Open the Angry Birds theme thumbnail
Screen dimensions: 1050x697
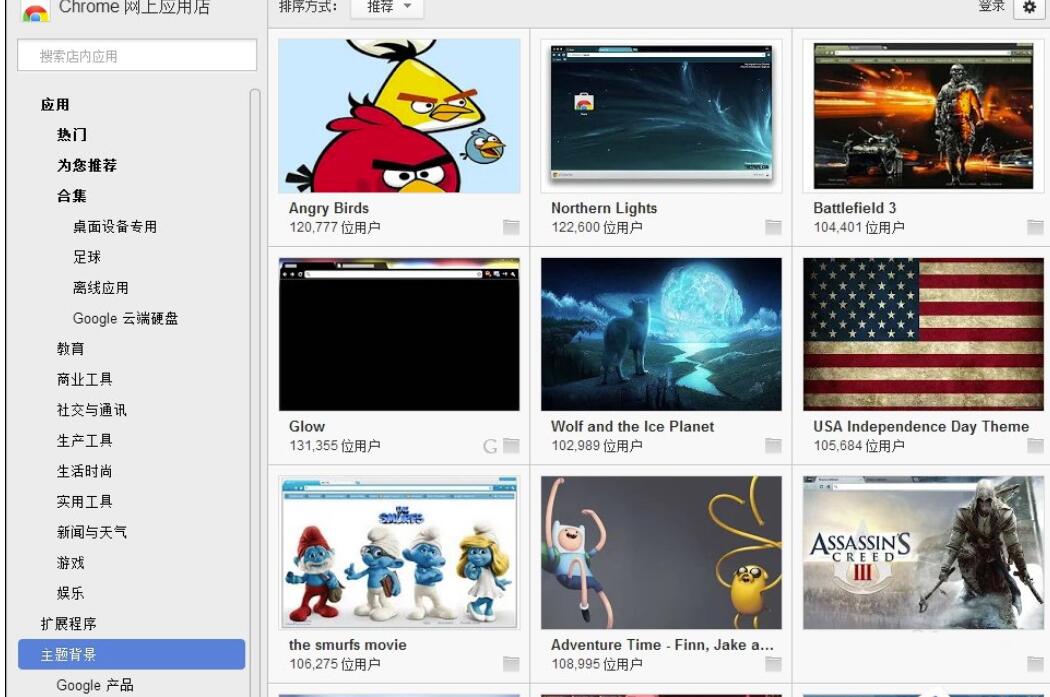pos(399,116)
